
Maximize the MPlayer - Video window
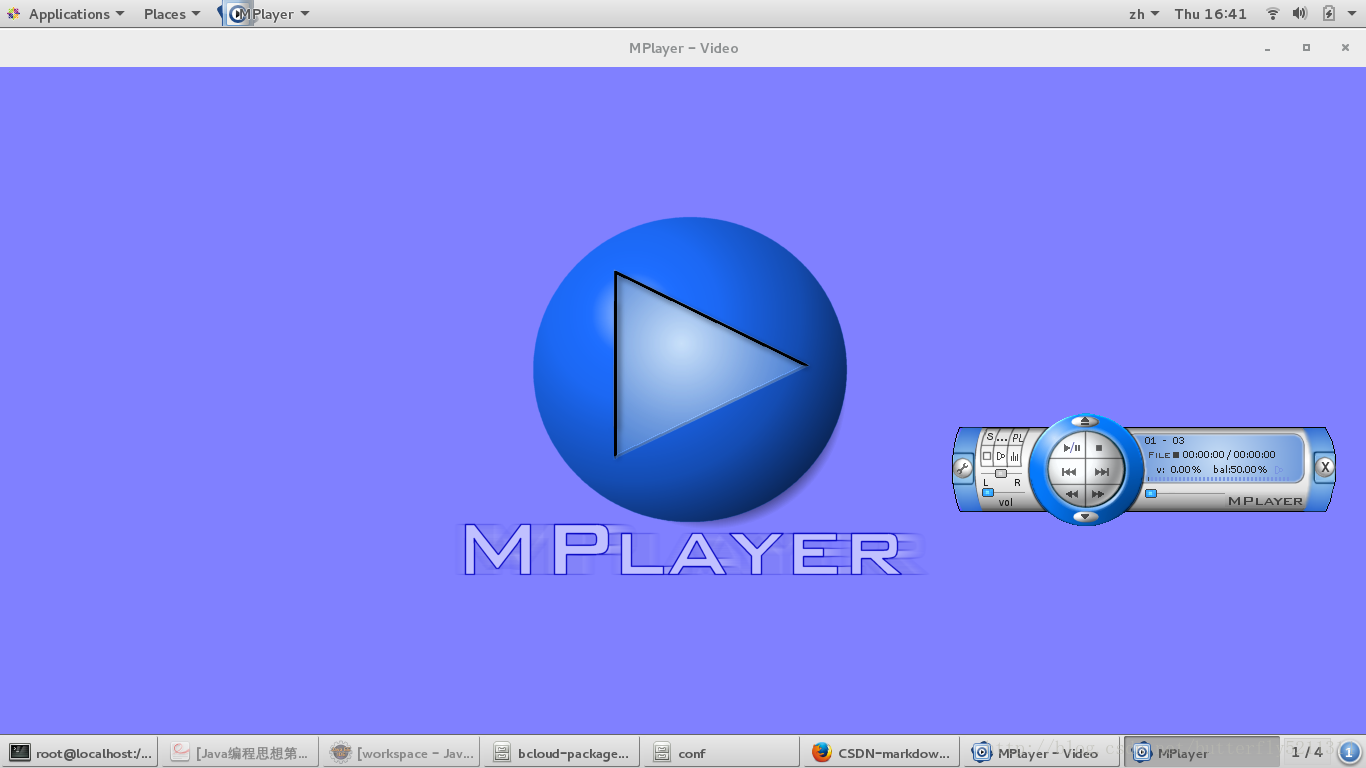(1306, 48)
